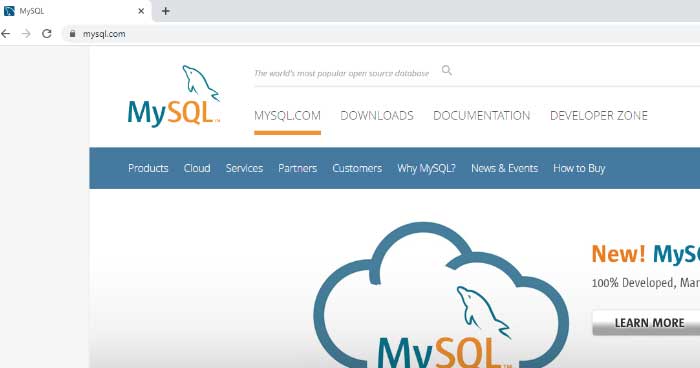700x368 pixels.
Task: Open the Partners menu item
Action: (298, 168)
